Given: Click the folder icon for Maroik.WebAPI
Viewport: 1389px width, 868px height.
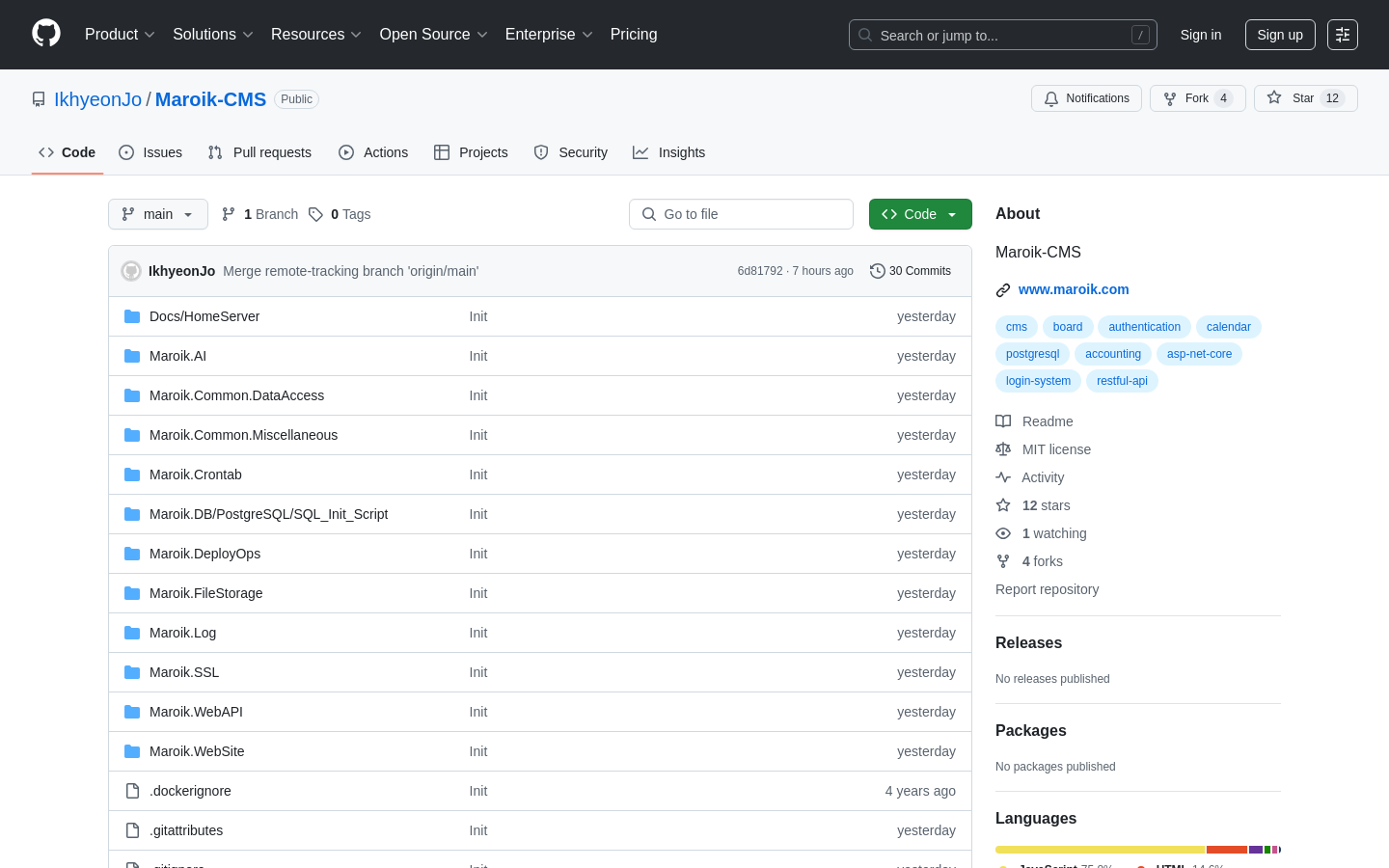Looking at the screenshot, I should tap(132, 712).
